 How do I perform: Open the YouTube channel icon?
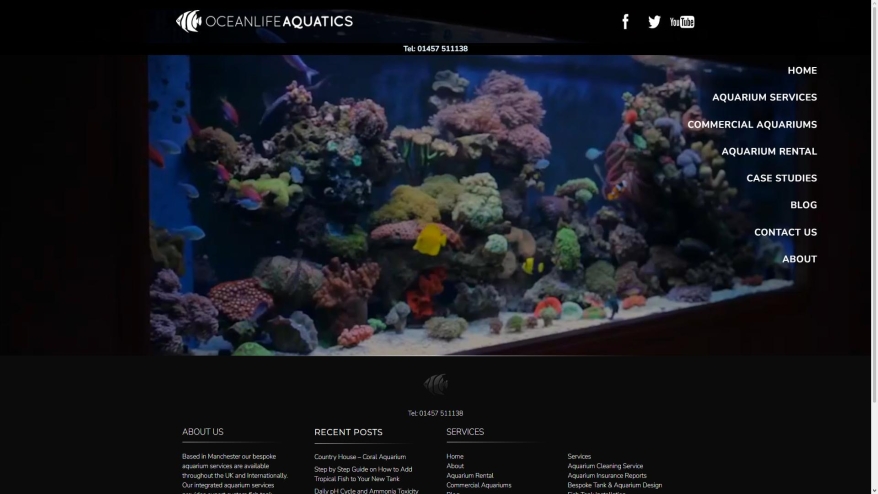pos(682,22)
